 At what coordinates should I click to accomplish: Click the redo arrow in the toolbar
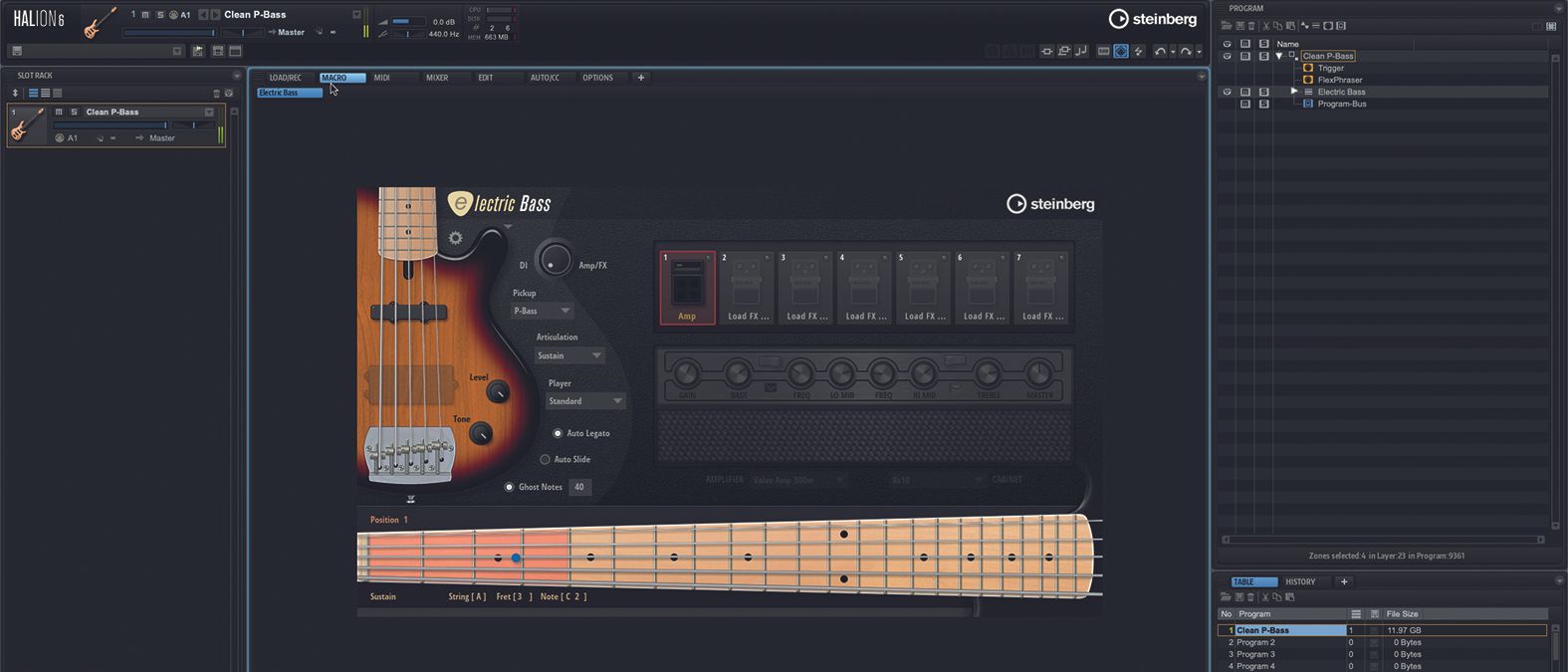[x=1185, y=52]
